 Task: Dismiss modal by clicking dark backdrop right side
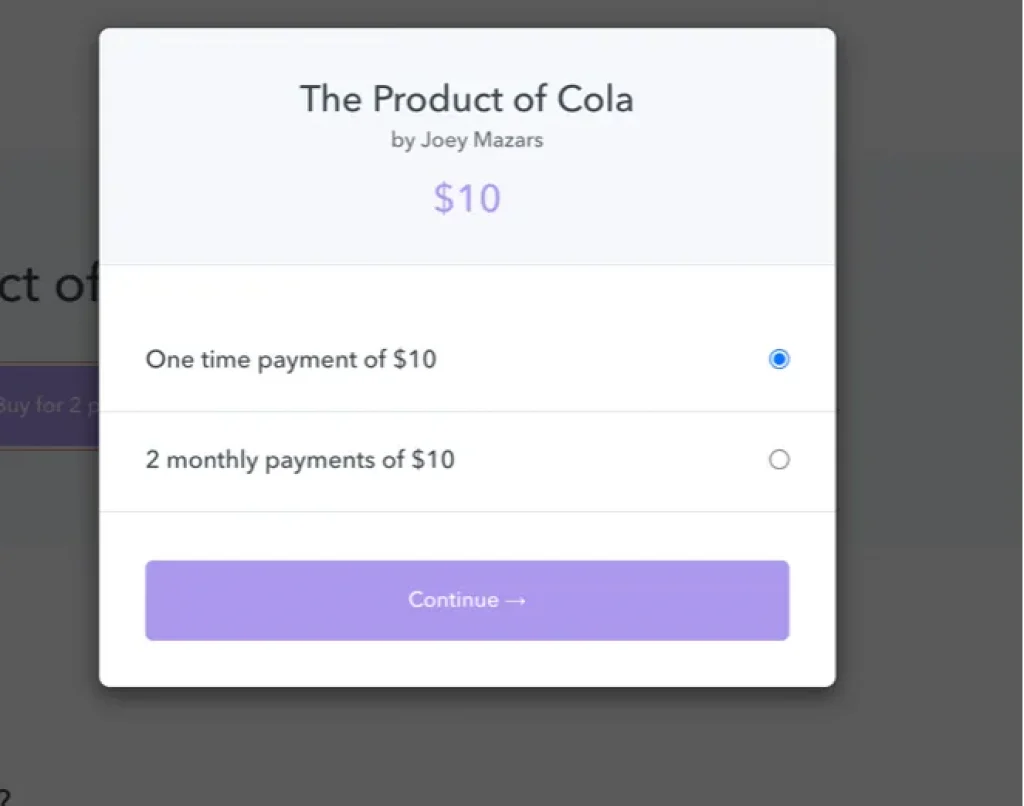(930, 400)
